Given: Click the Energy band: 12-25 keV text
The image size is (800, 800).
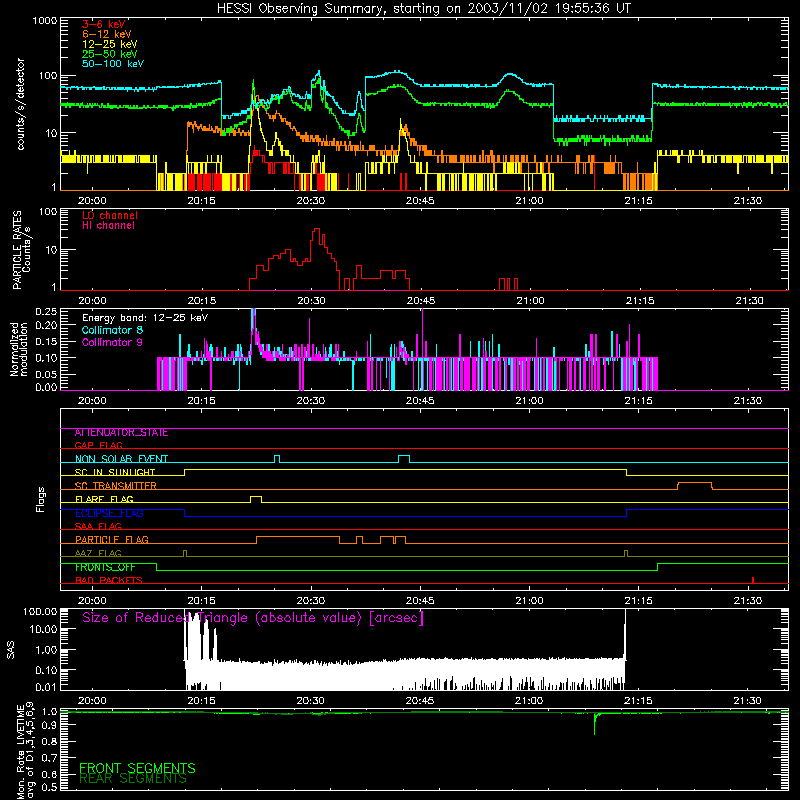Looking at the screenshot, I should pos(145,318).
